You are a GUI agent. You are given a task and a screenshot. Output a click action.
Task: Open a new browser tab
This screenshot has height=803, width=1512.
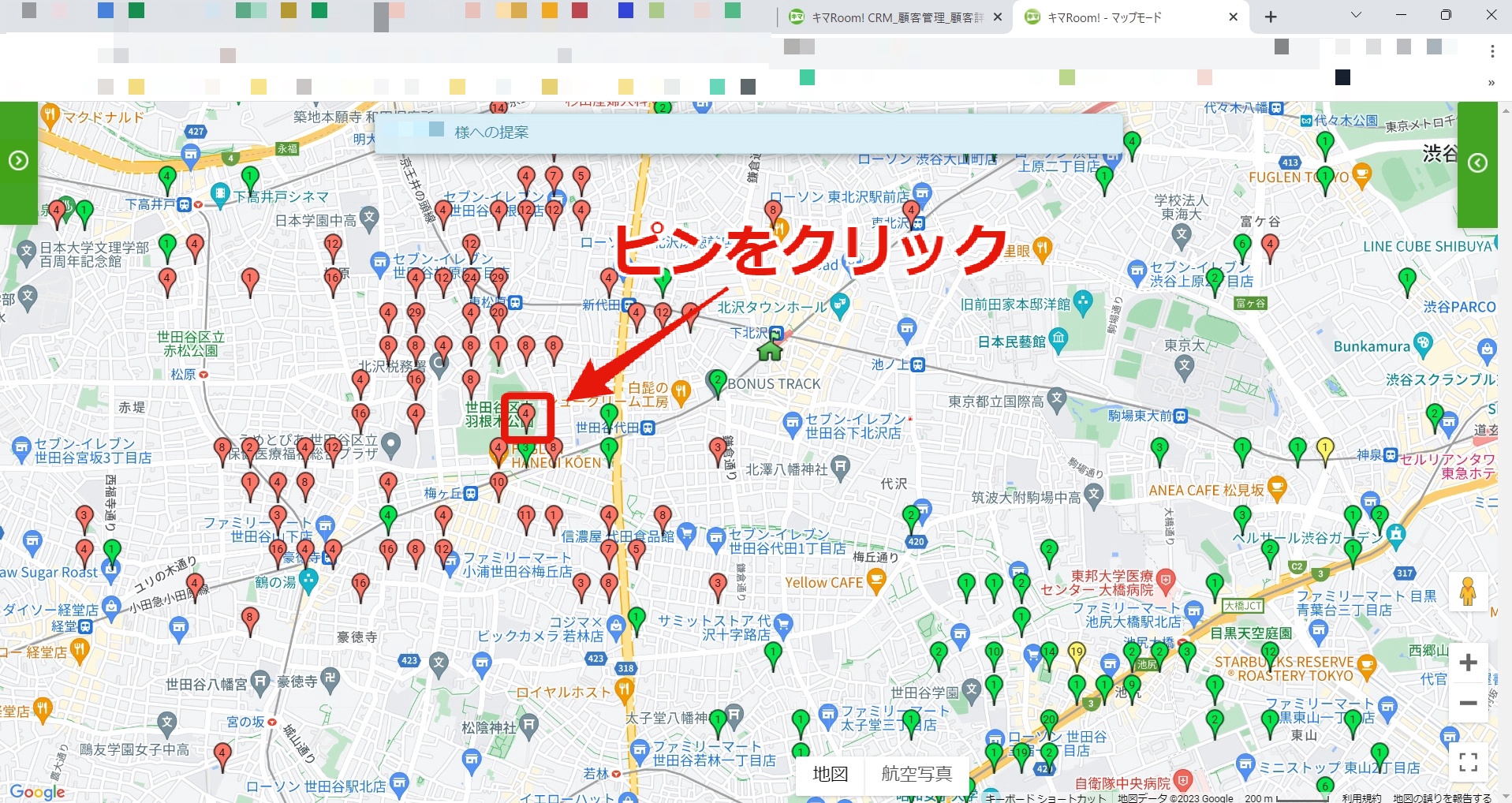click(x=1271, y=17)
